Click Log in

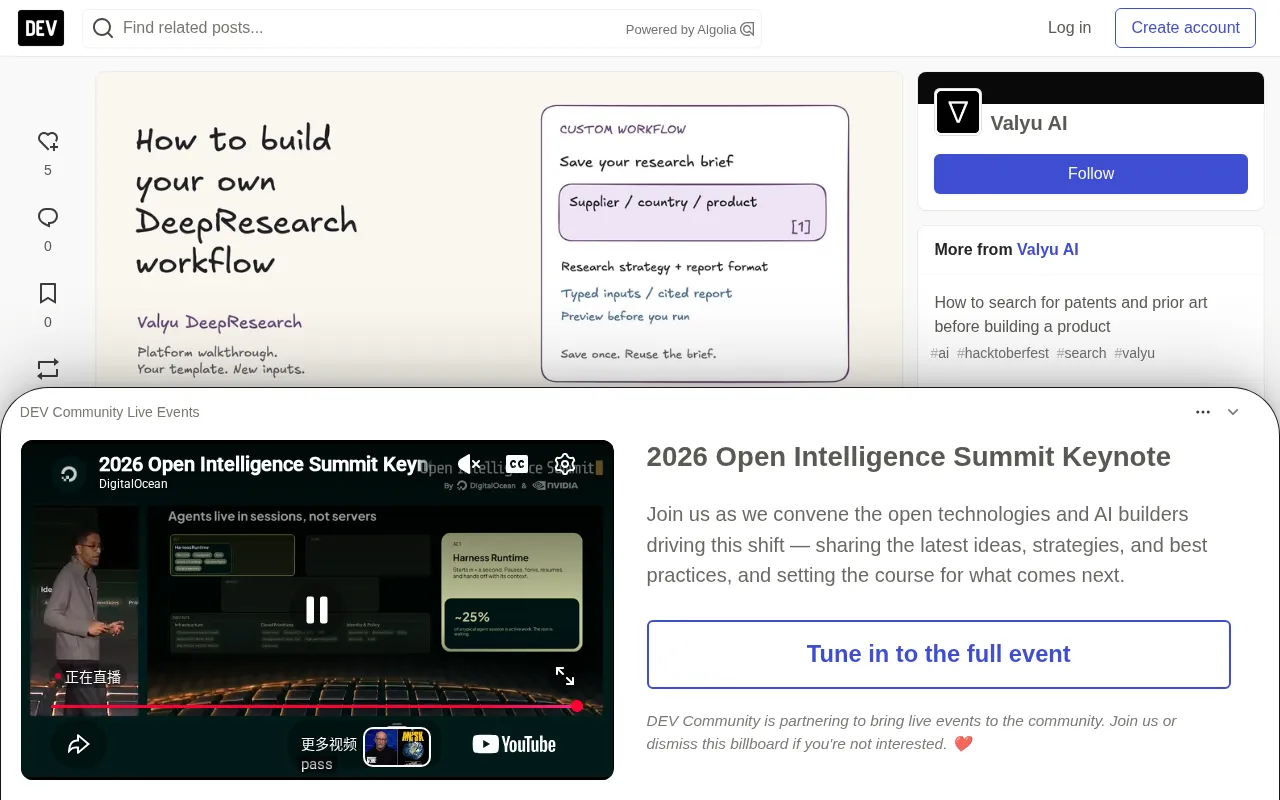point(1069,28)
